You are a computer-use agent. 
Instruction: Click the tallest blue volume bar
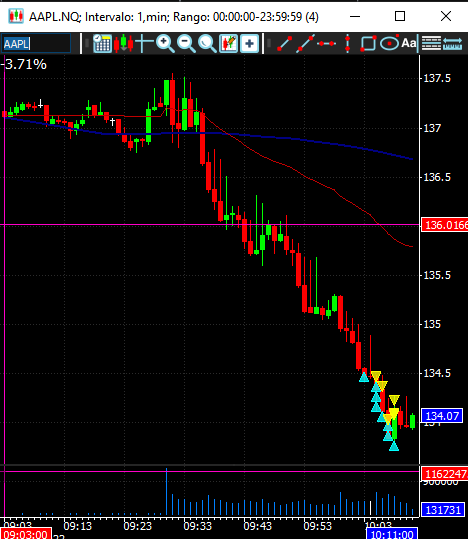click(x=166, y=492)
